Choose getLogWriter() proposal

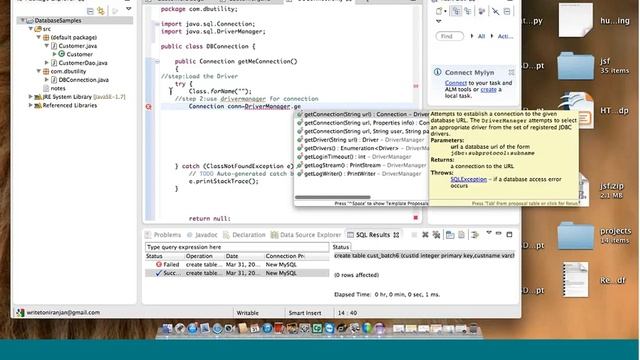[x=362, y=174]
